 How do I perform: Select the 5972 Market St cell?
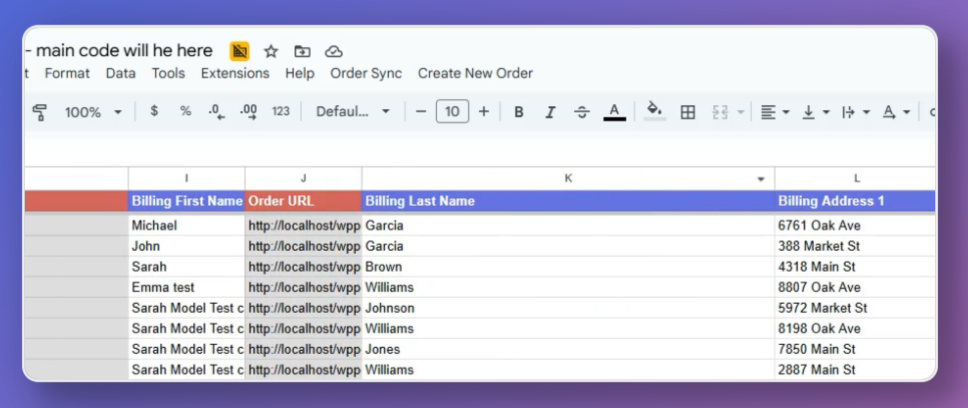coord(856,308)
